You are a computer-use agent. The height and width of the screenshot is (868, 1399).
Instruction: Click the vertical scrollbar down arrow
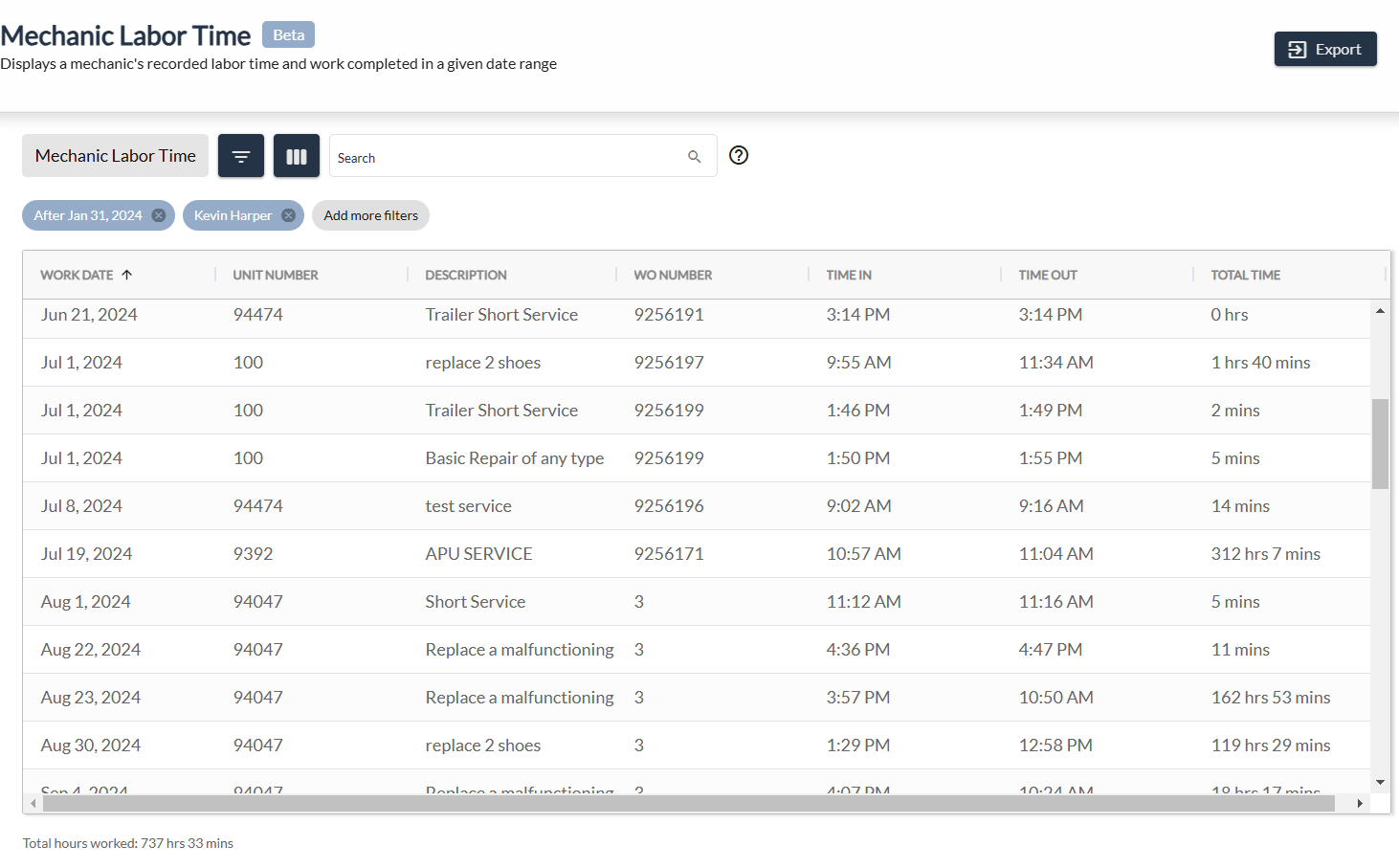[1380, 782]
